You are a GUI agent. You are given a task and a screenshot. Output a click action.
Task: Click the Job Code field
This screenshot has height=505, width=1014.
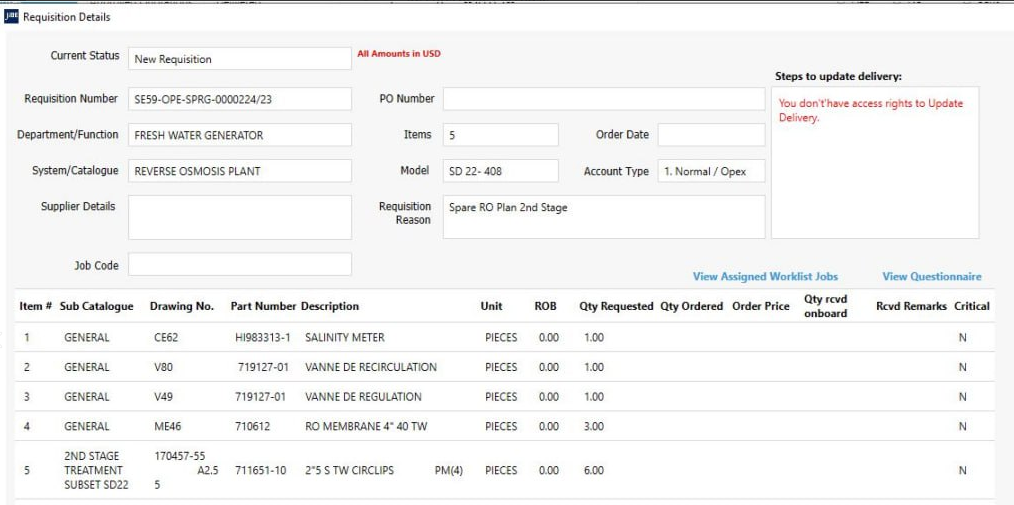240,265
